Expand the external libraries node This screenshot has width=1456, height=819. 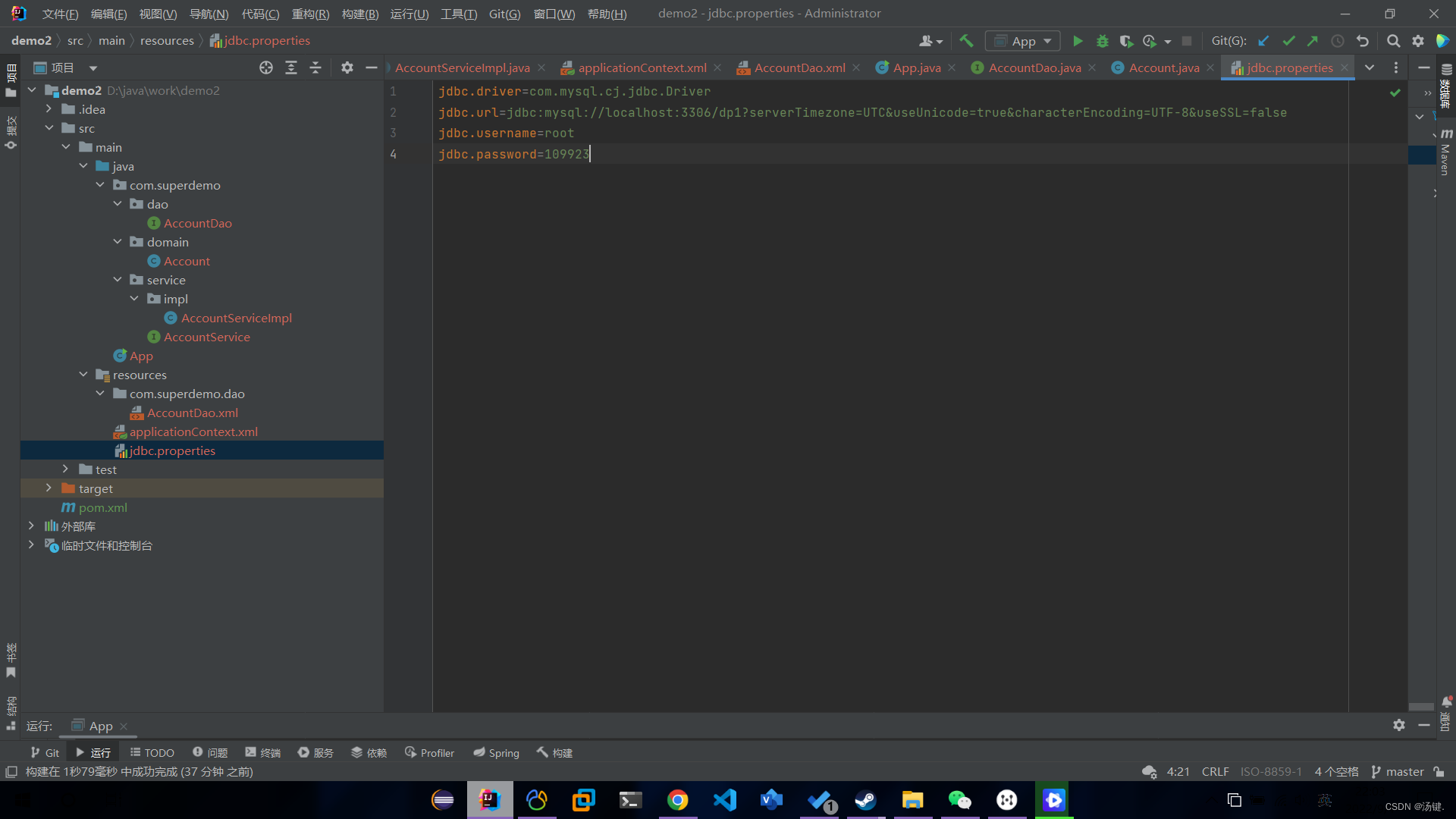31,526
